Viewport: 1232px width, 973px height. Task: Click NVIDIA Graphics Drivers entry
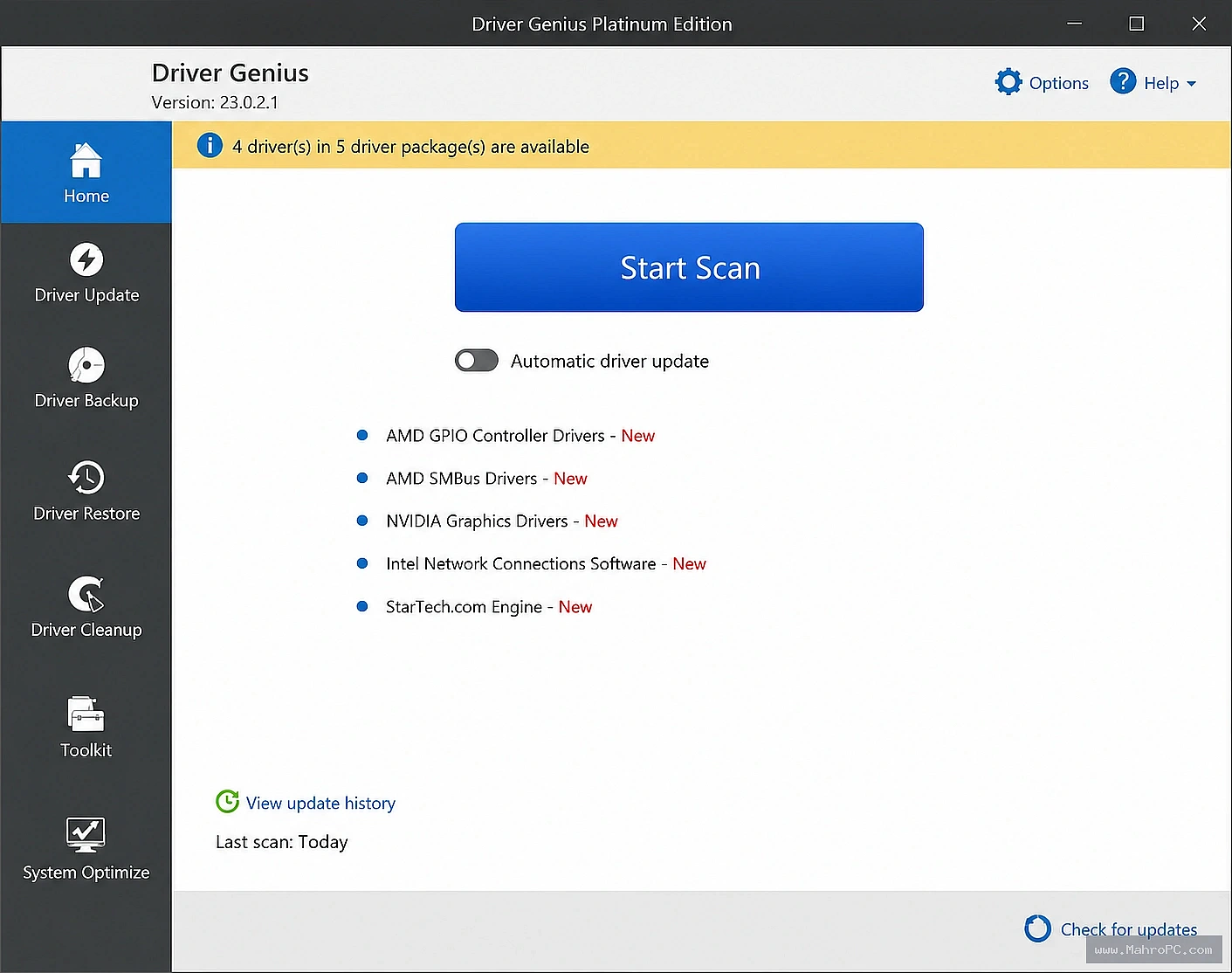[501, 521]
